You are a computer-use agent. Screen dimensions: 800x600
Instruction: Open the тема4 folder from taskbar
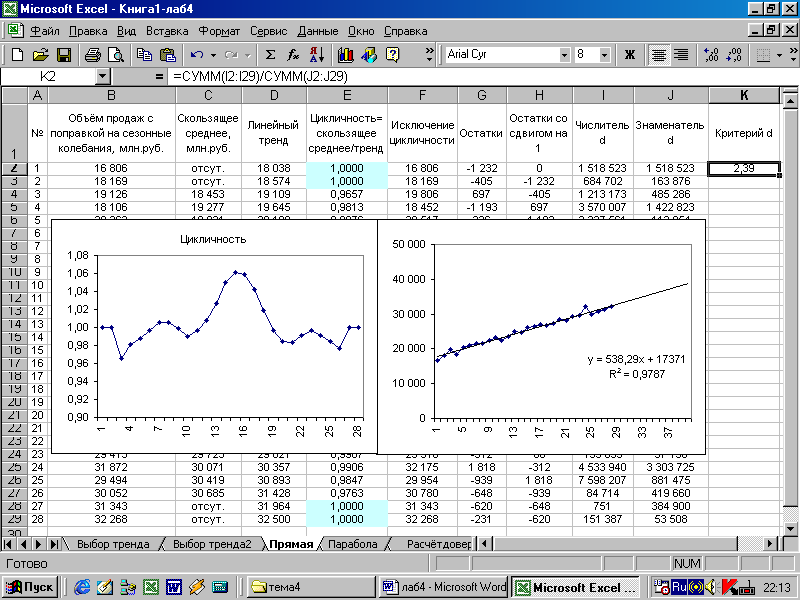pyautogui.click(x=310, y=587)
